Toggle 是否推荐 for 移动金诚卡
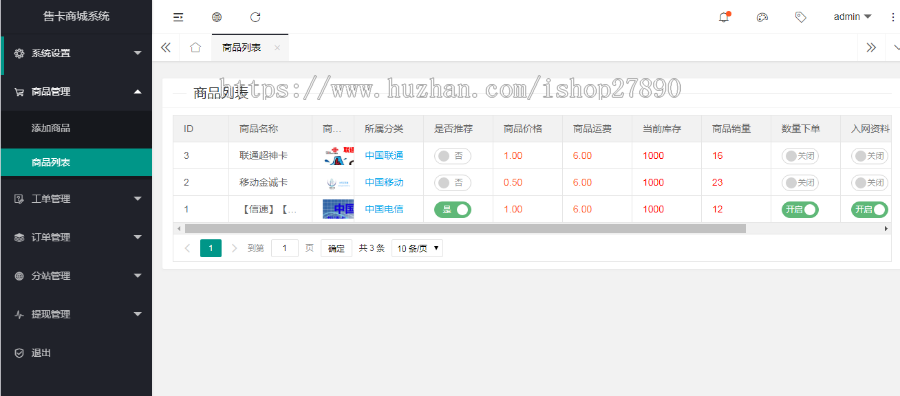The height and width of the screenshot is (396, 900). (452, 183)
